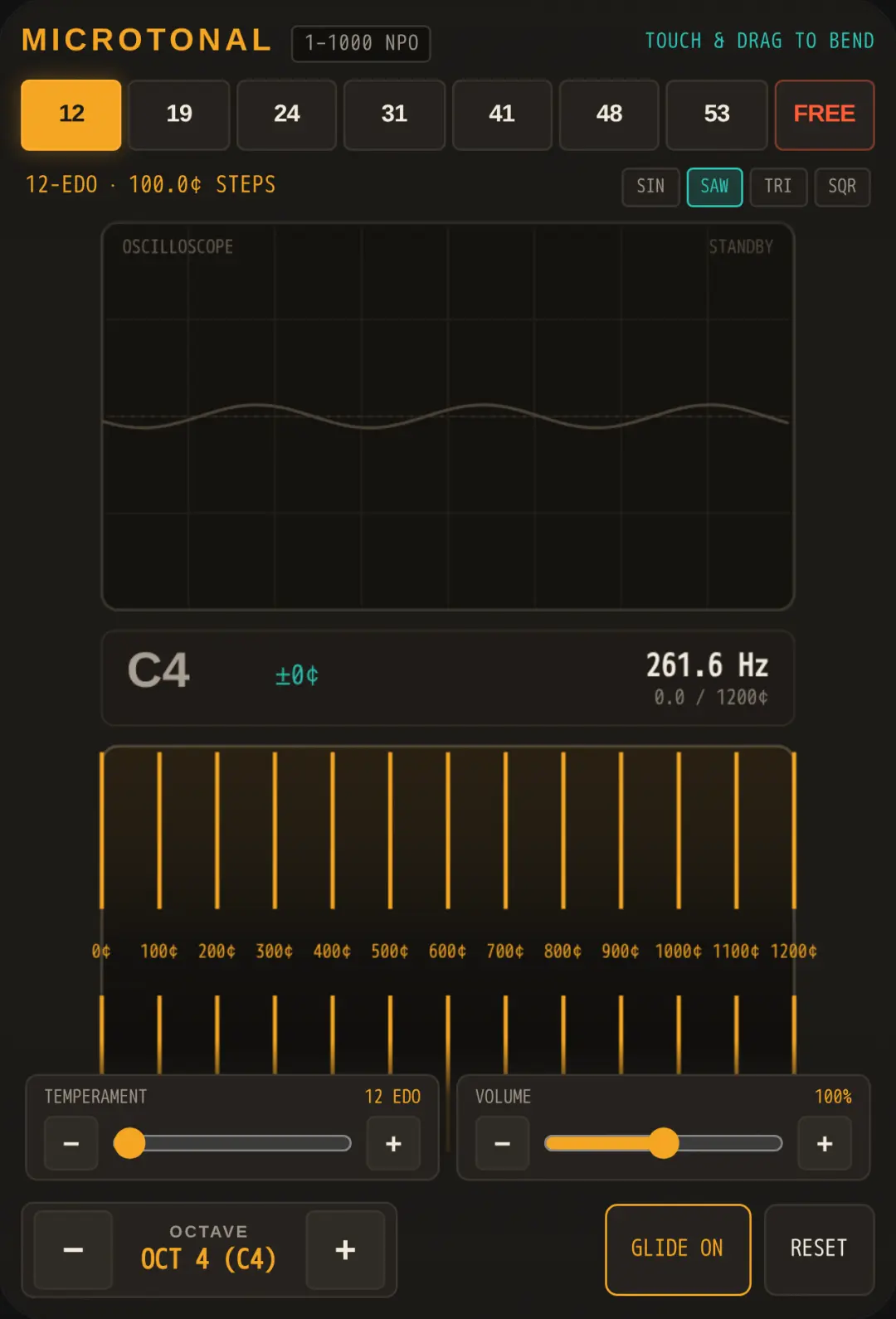Increase temperament with the plus button
Screen dimensions: 896x1319
[x=393, y=1144]
